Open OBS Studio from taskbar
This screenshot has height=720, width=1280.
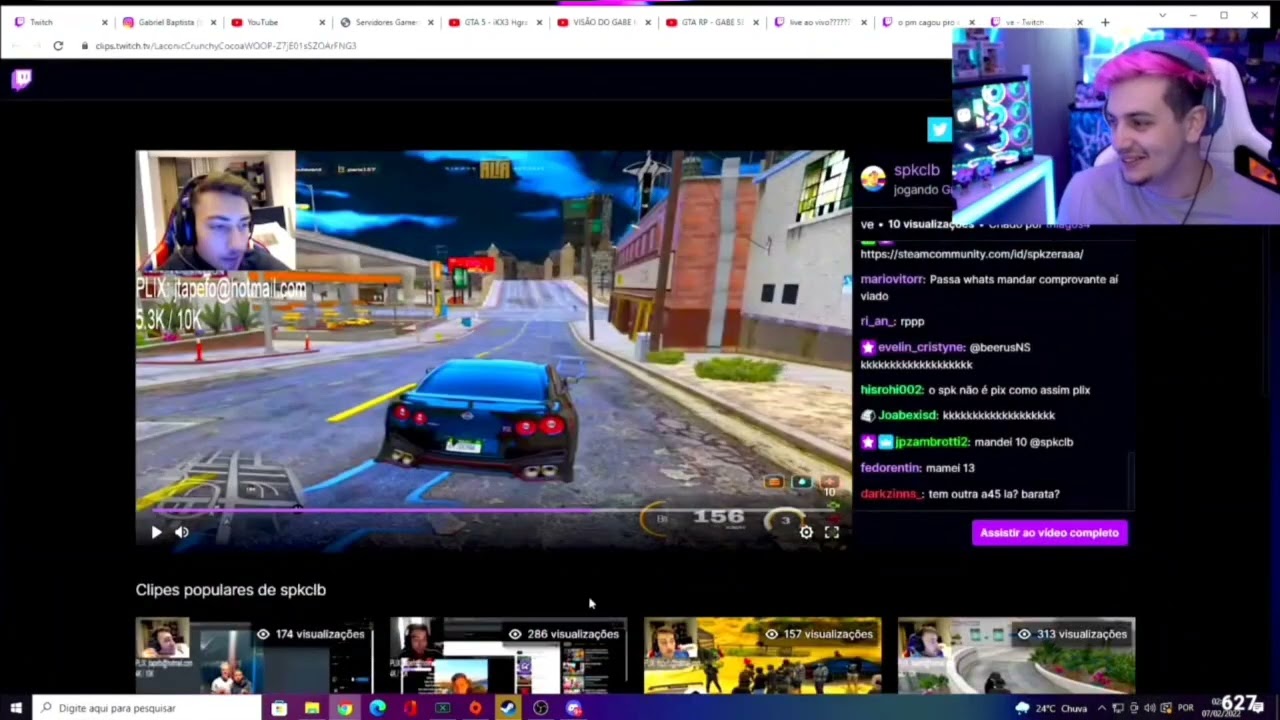(x=541, y=708)
